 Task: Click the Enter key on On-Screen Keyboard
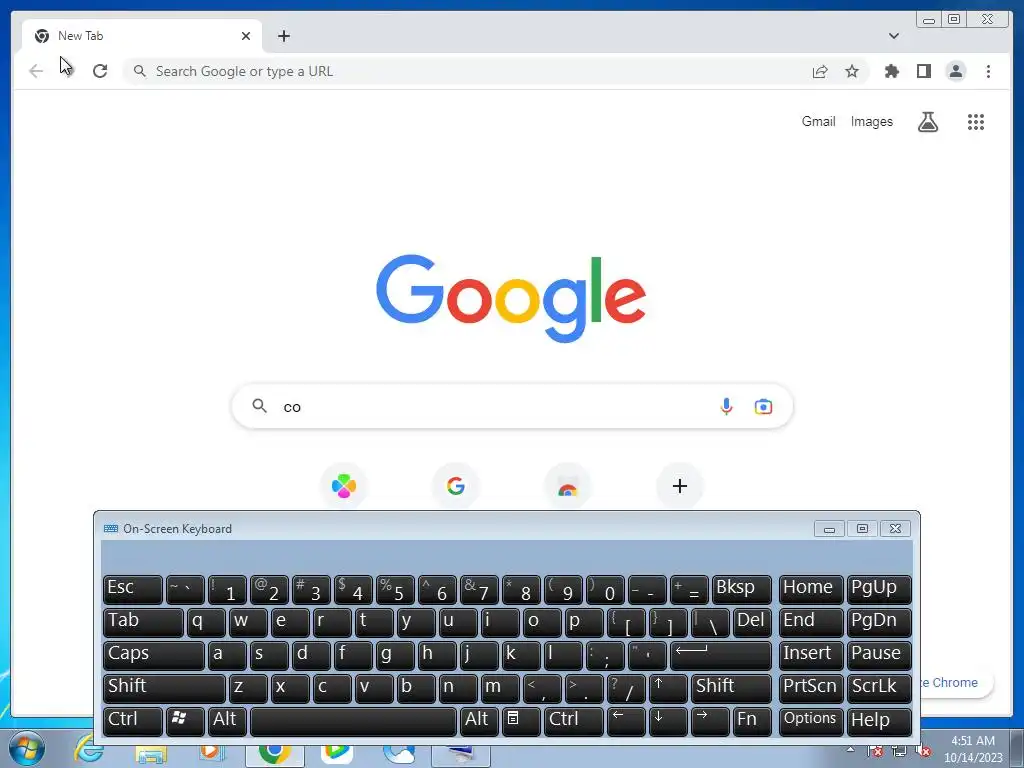tap(720, 655)
